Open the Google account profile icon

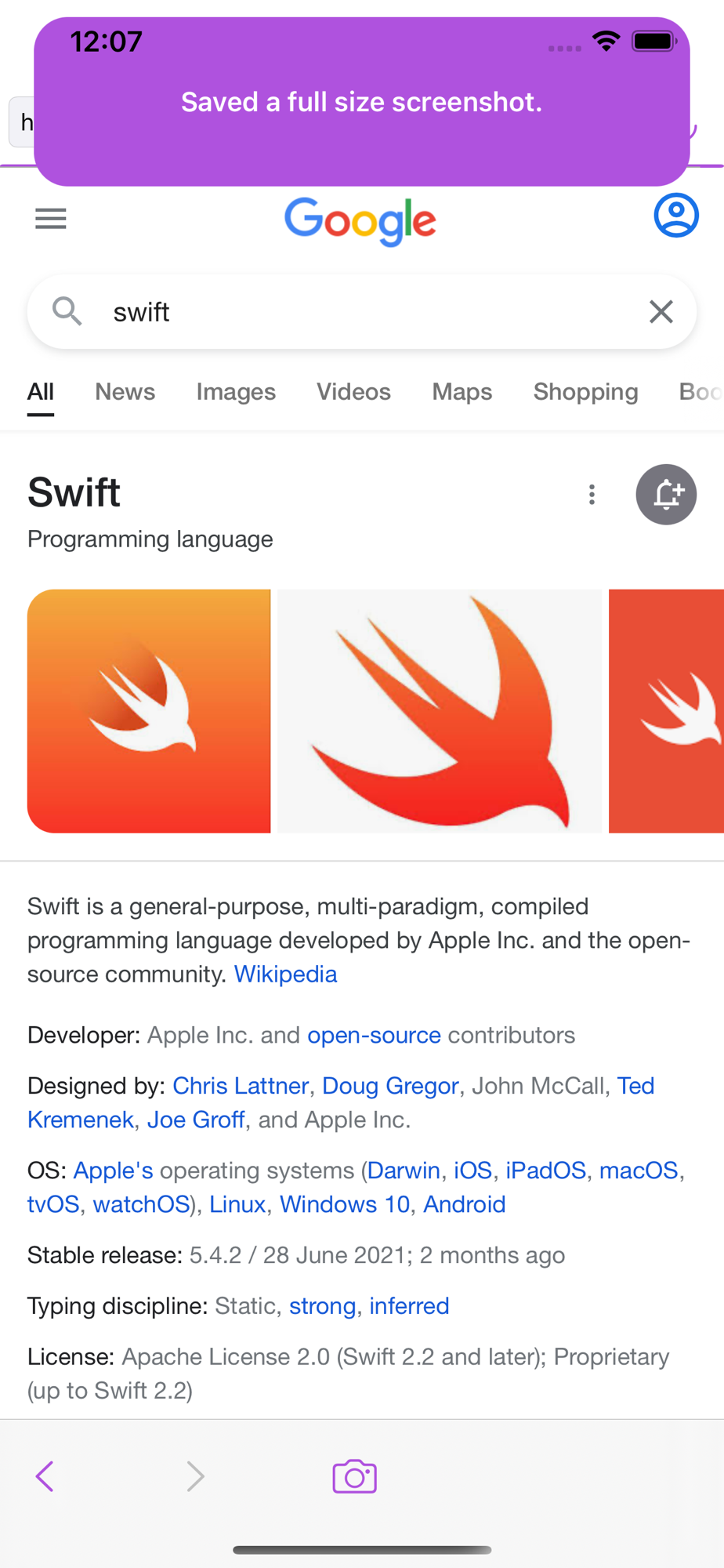(676, 216)
